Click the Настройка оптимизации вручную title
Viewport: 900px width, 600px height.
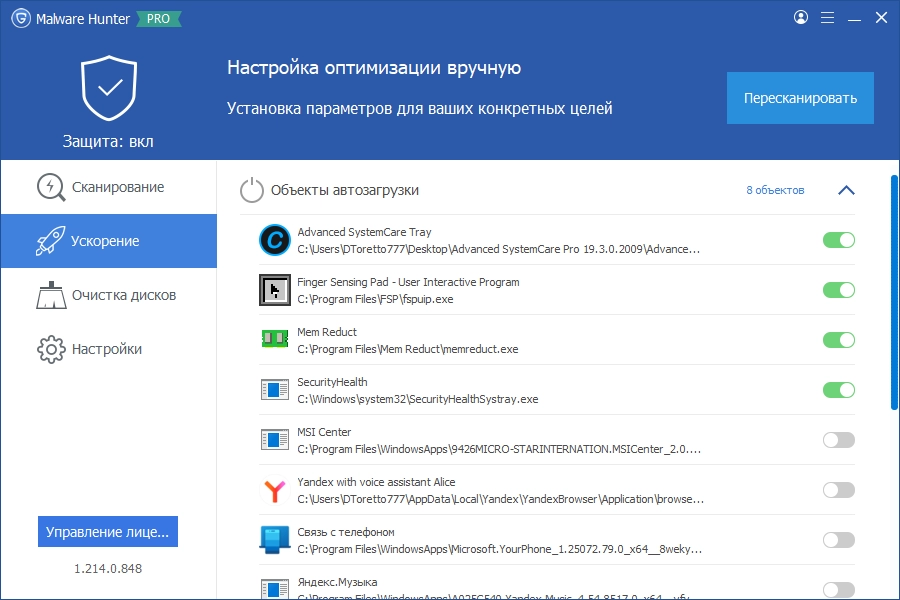374,68
